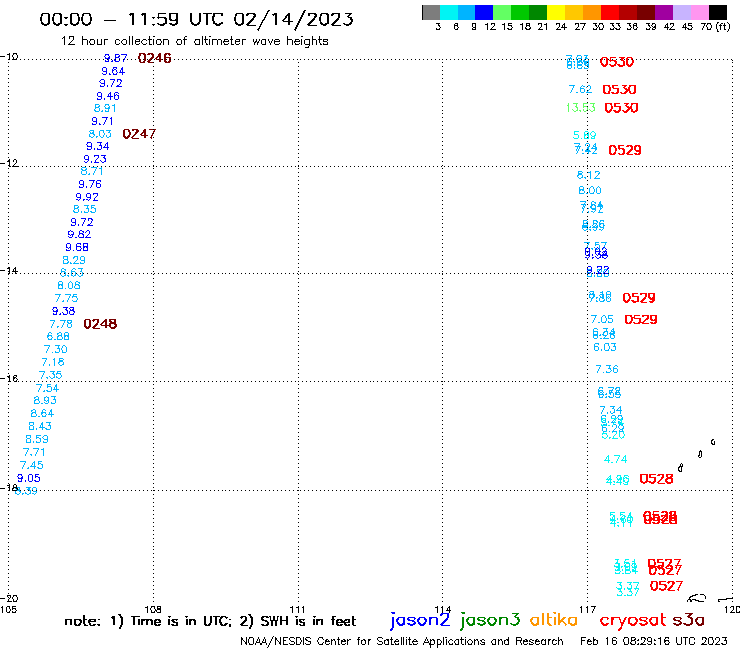This screenshot has width=740, height=650.
Task: Click the wave height value '8.29'
Action: click(74, 260)
